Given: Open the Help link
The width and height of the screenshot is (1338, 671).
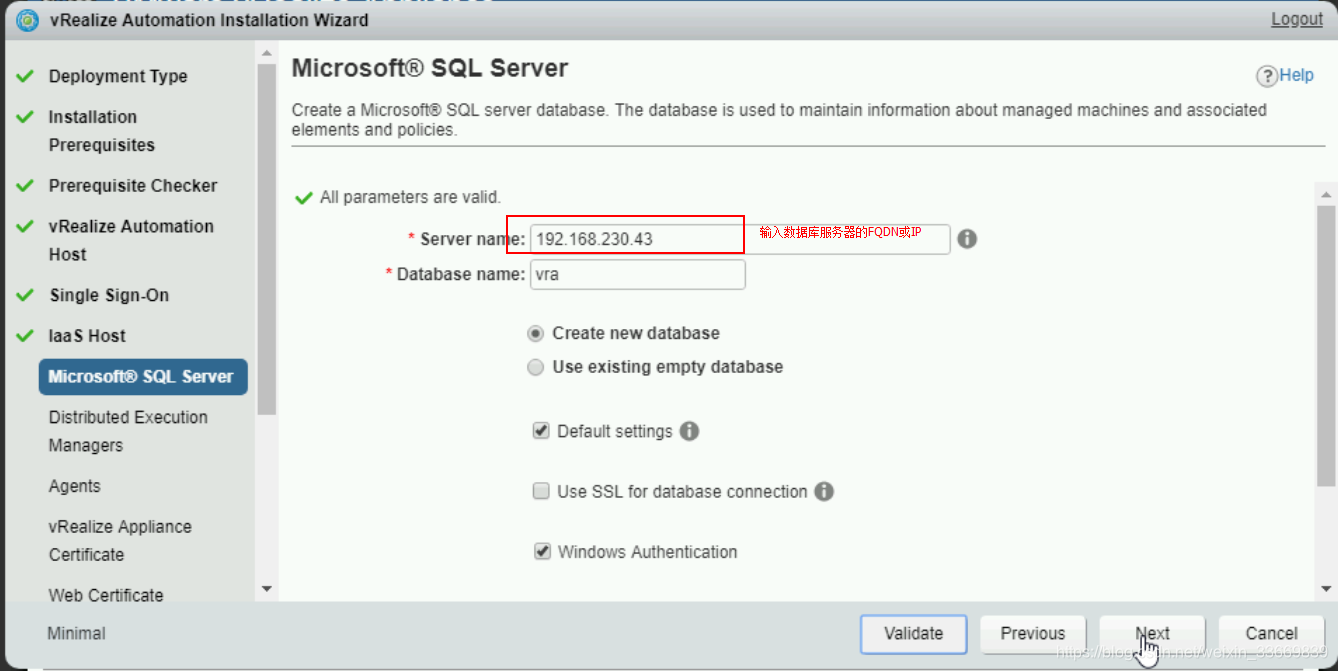Looking at the screenshot, I should (1297, 75).
